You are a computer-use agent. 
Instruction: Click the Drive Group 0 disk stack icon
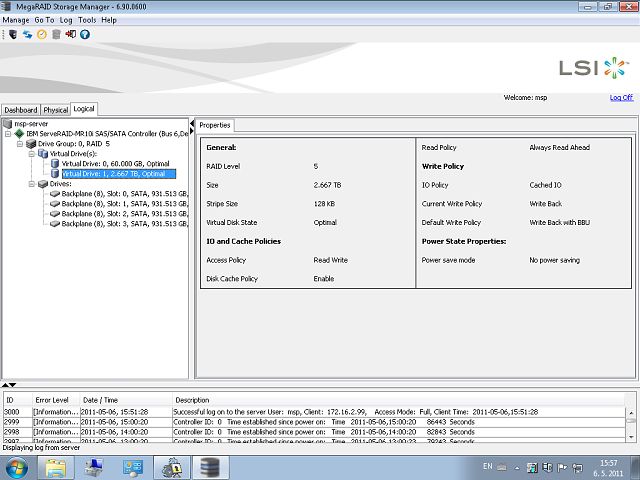tap(31, 144)
